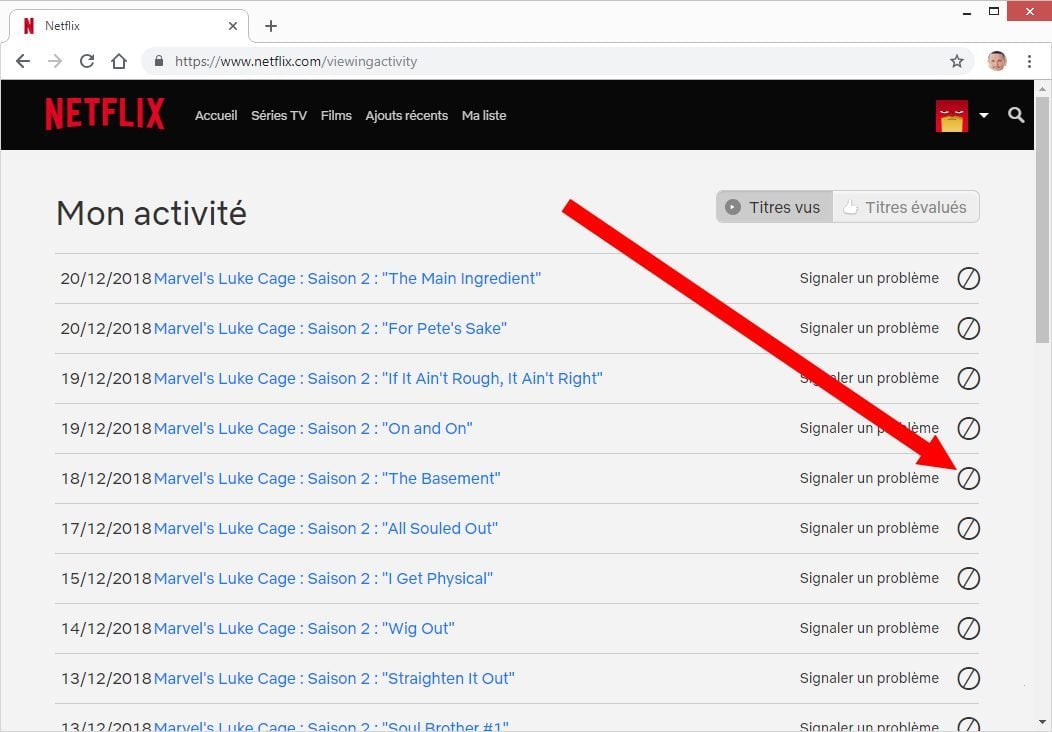Open "I Get Physical" episode link
The height and width of the screenshot is (732, 1052).
click(x=323, y=578)
